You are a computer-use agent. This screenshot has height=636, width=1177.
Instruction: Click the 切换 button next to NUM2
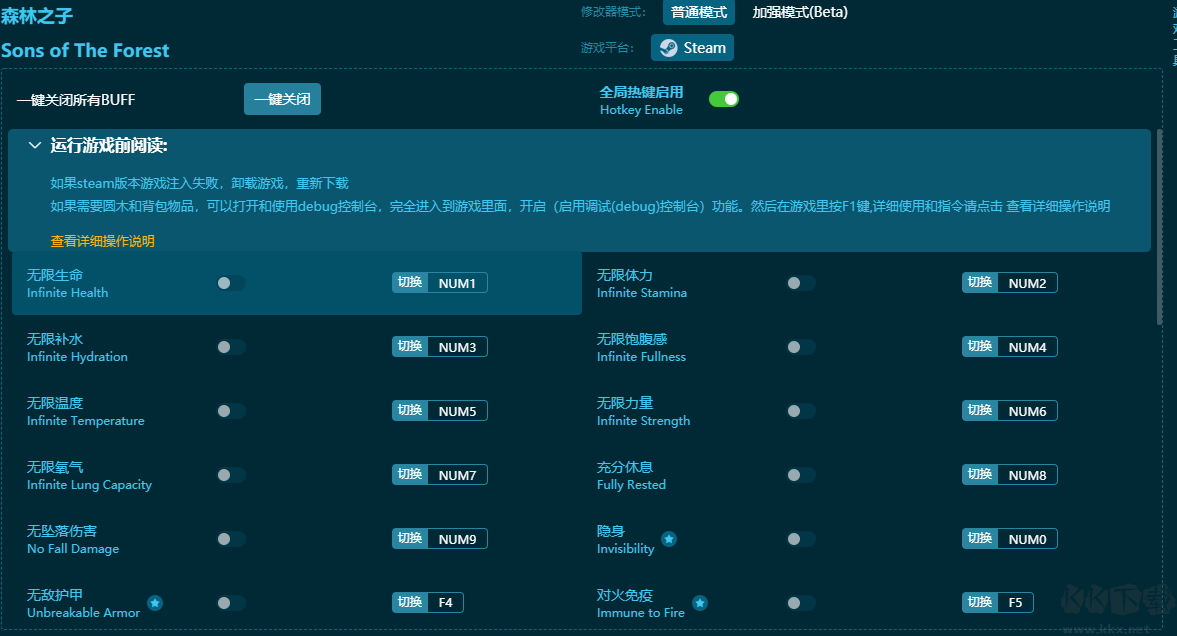pyautogui.click(x=979, y=283)
